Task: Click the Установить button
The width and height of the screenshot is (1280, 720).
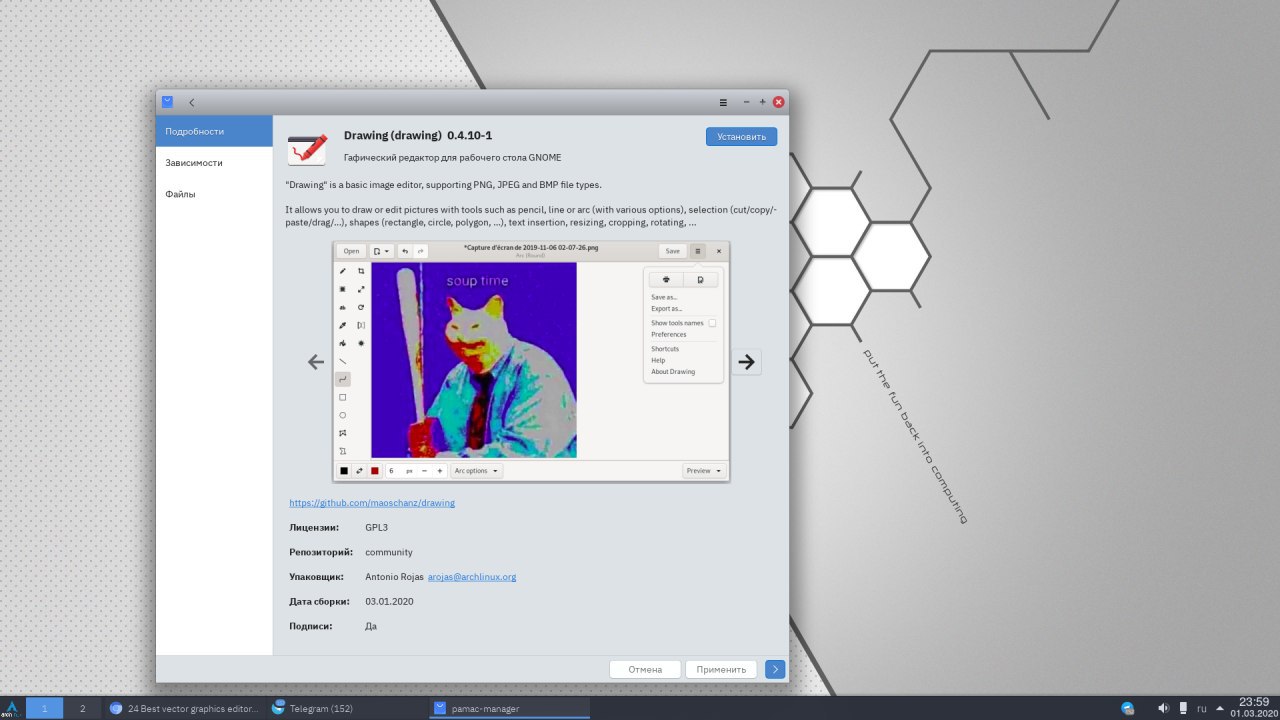Action: (741, 137)
